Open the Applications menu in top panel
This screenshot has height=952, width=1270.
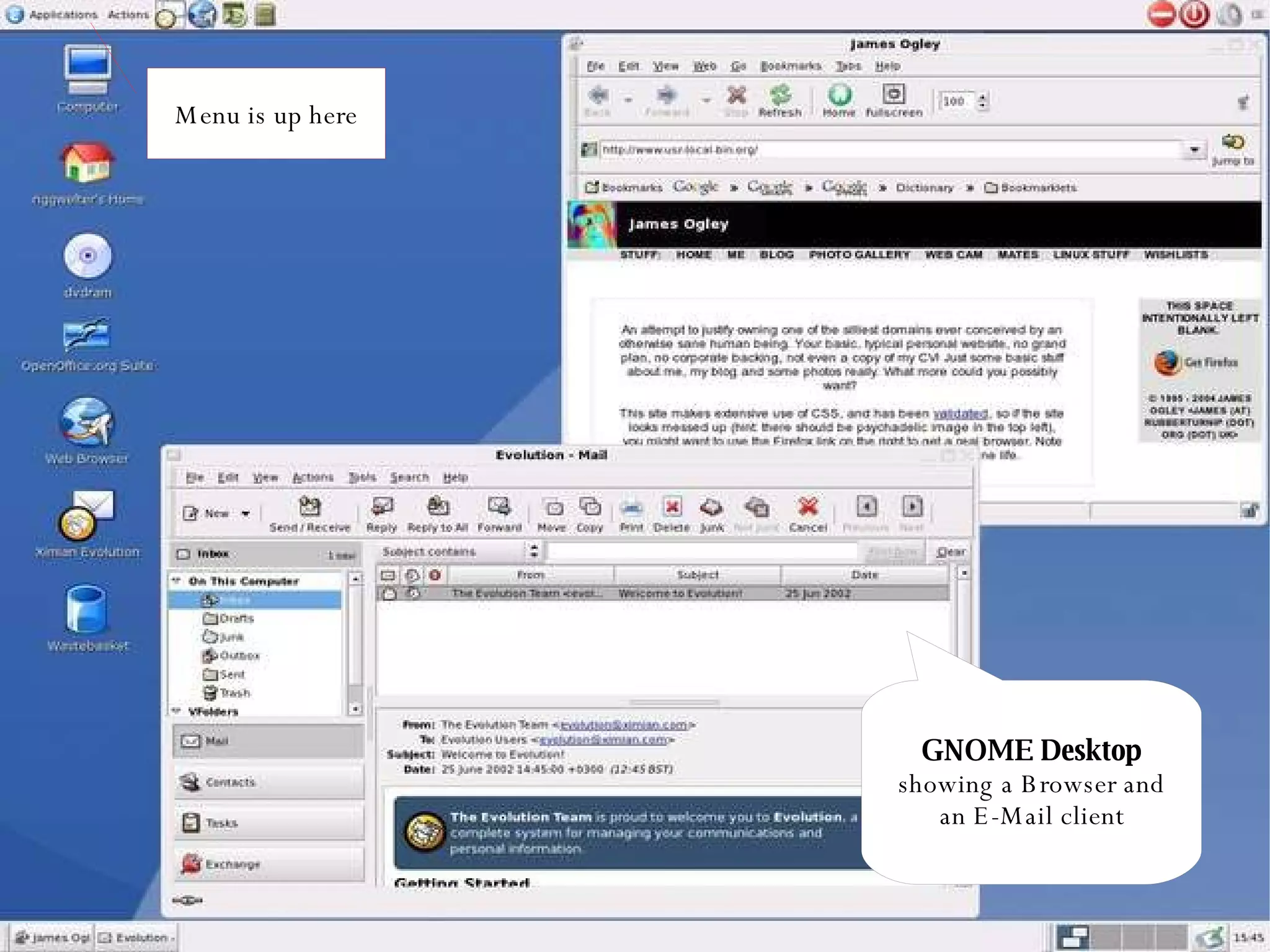(x=63, y=14)
